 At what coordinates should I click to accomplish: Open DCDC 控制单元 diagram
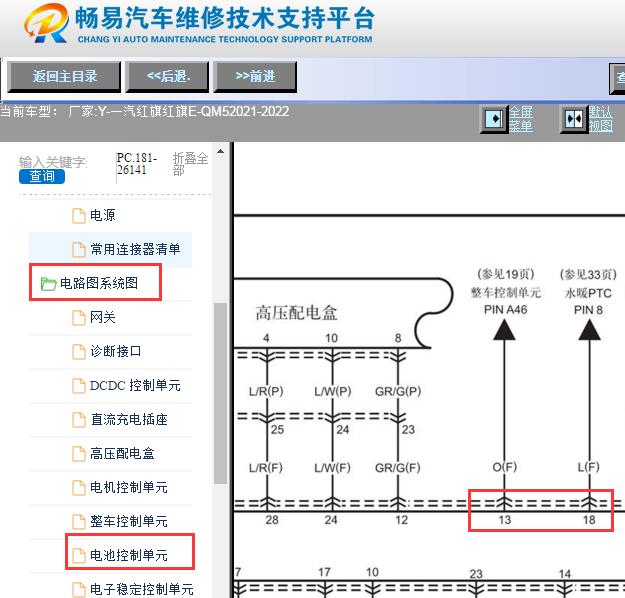click(x=135, y=386)
